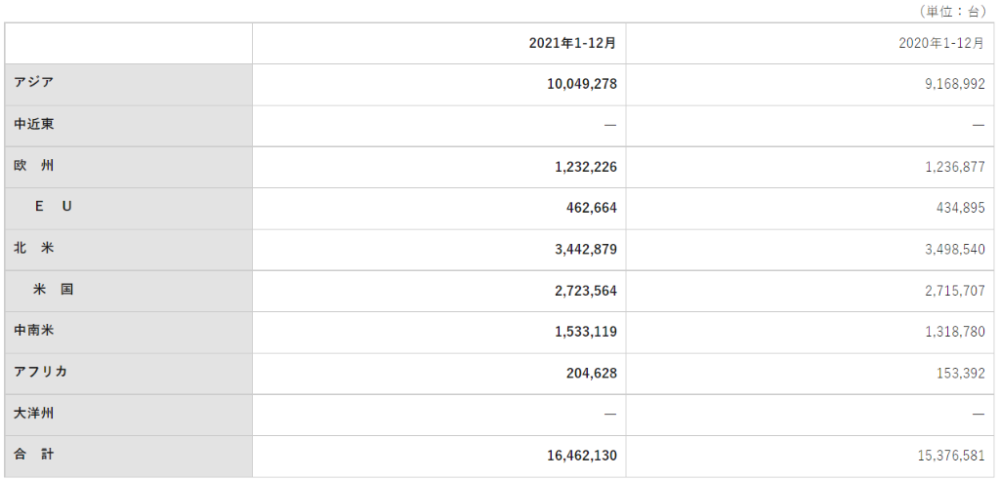1000x479 pixels.
Task: Click the EU 2020 value 434,895
Action: coord(960,208)
